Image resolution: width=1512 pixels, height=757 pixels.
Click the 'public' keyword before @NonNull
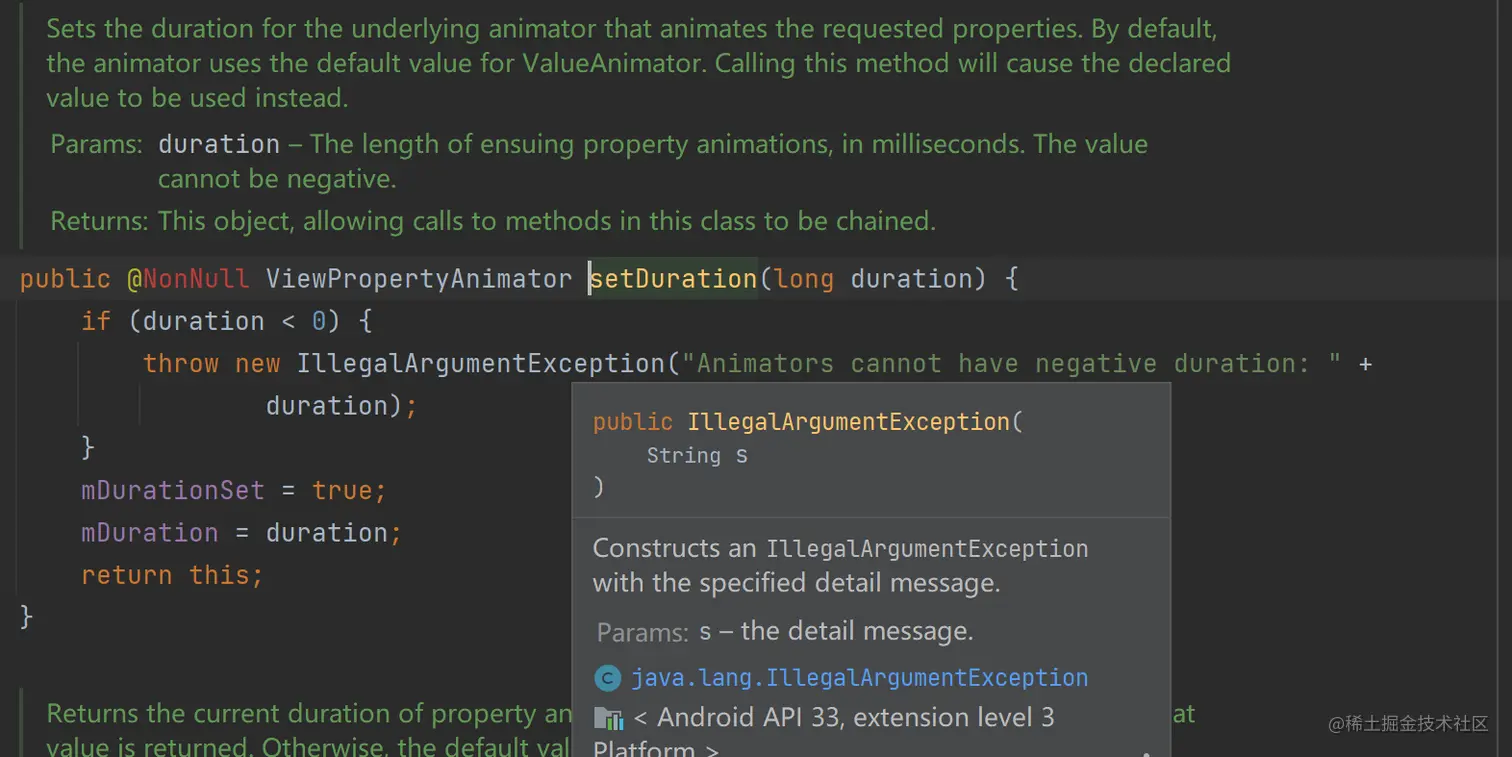tap(65, 278)
